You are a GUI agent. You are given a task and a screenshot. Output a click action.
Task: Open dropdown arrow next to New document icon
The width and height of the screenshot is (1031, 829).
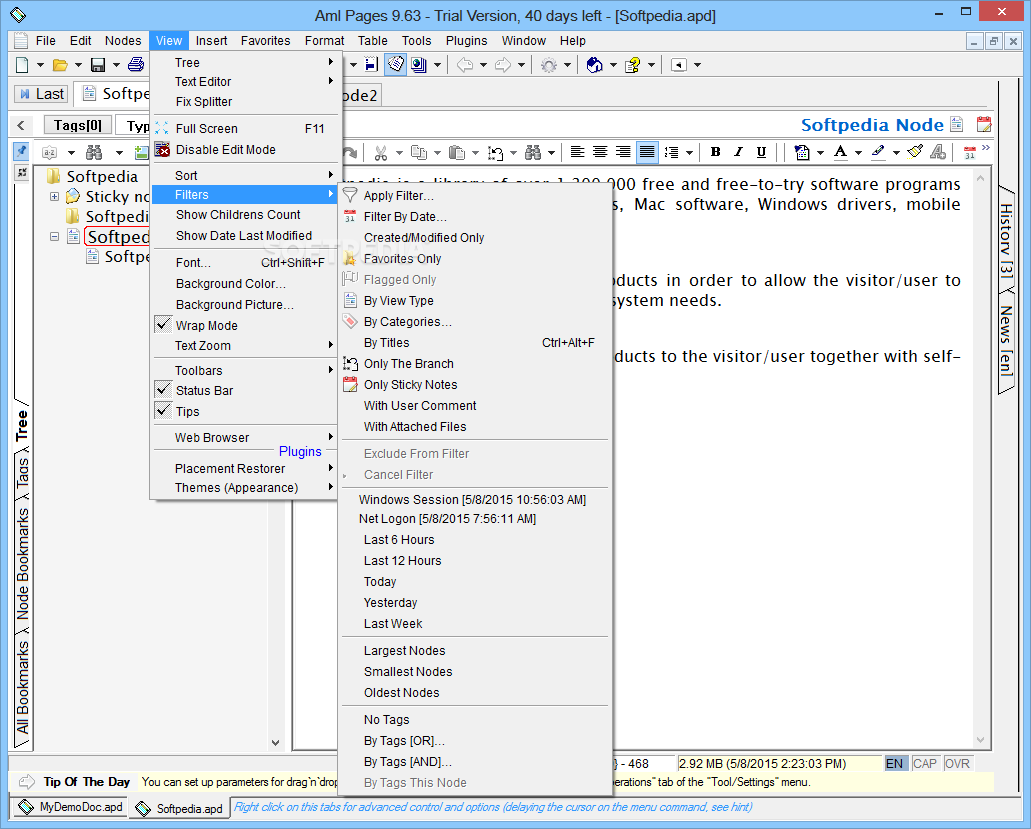tap(40, 64)
